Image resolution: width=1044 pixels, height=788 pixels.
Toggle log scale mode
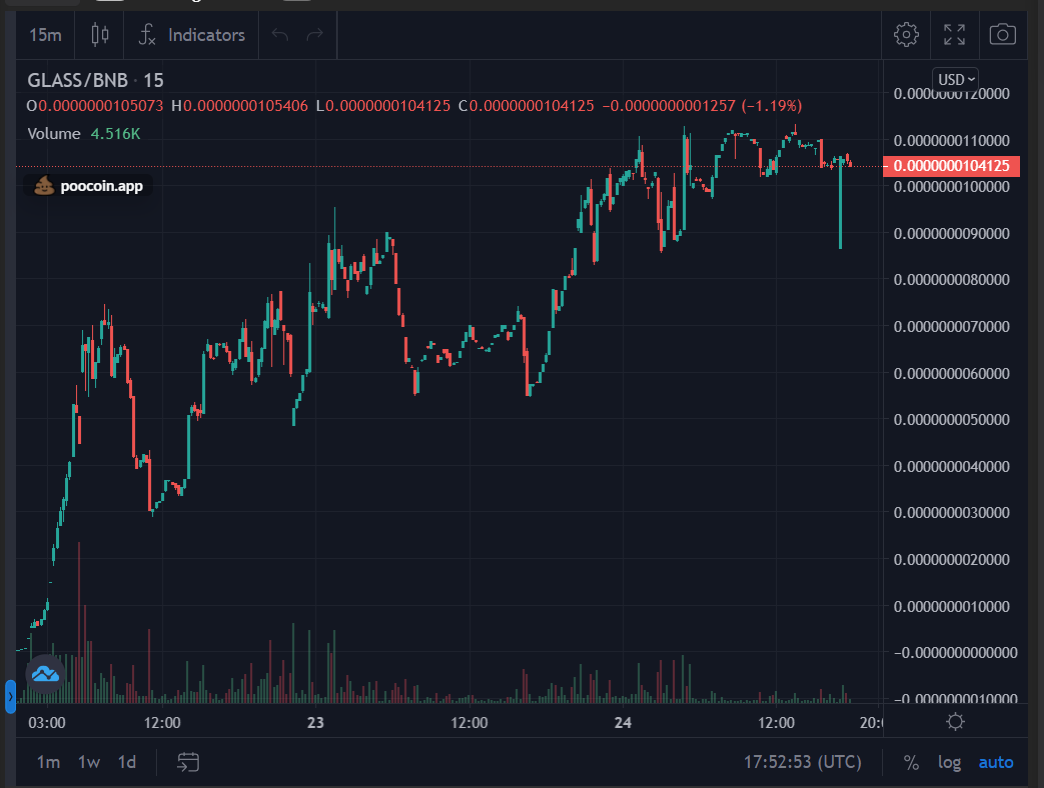coord(949,763)
